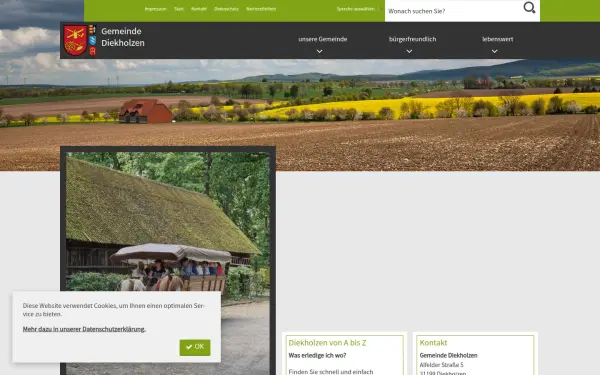Image resolution: width=600 pixels, height=375 pixels.
Task: Select 'Alfelder Straße 5' address text
Action: (441, 365)
